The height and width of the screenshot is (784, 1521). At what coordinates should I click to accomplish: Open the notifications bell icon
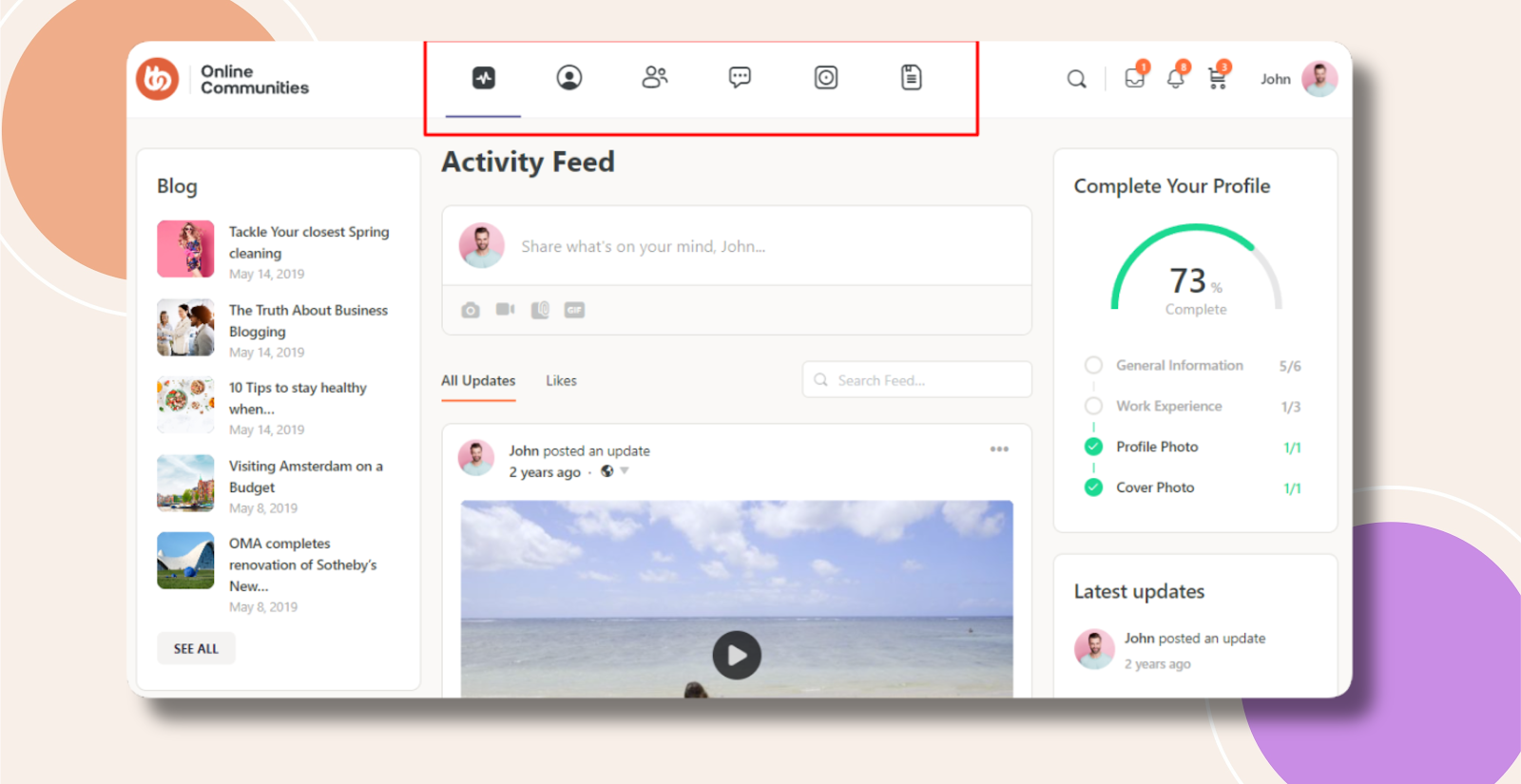pyautogui.click(x=1176, y=78)
